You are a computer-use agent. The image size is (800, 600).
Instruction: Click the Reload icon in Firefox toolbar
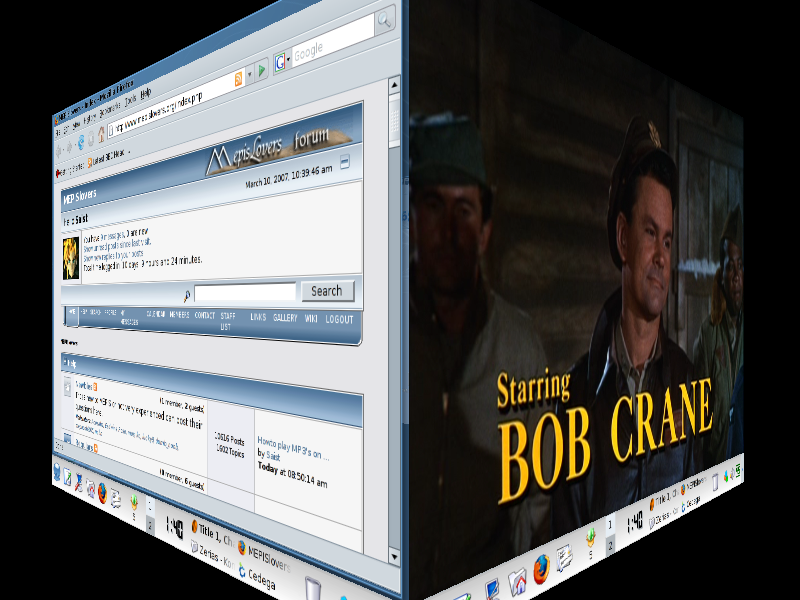81,143
